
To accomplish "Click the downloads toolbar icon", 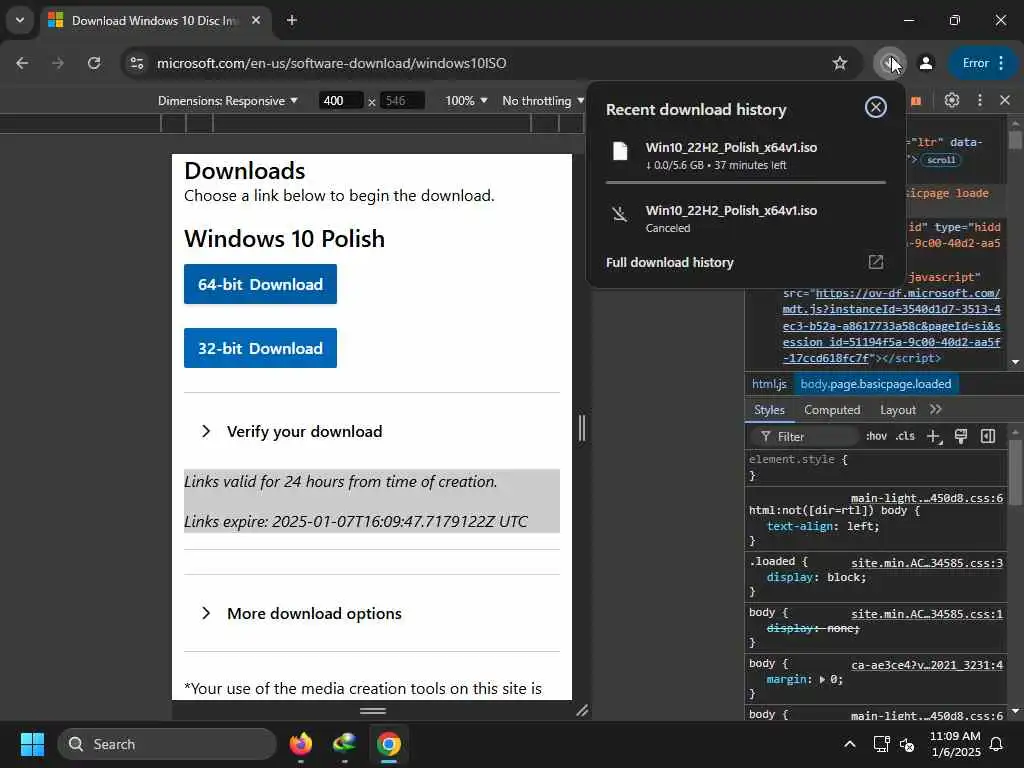I will [x=889, y=63].
